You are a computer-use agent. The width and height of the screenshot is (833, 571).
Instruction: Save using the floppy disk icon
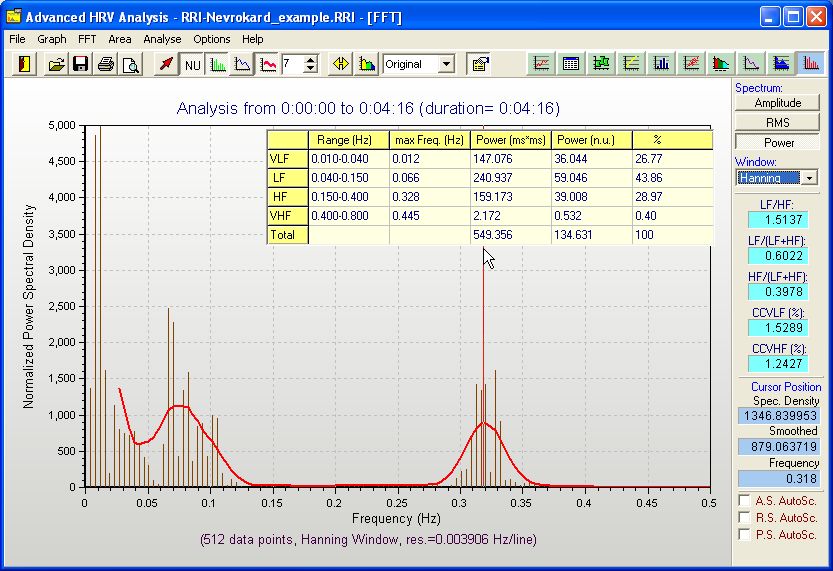81,64
